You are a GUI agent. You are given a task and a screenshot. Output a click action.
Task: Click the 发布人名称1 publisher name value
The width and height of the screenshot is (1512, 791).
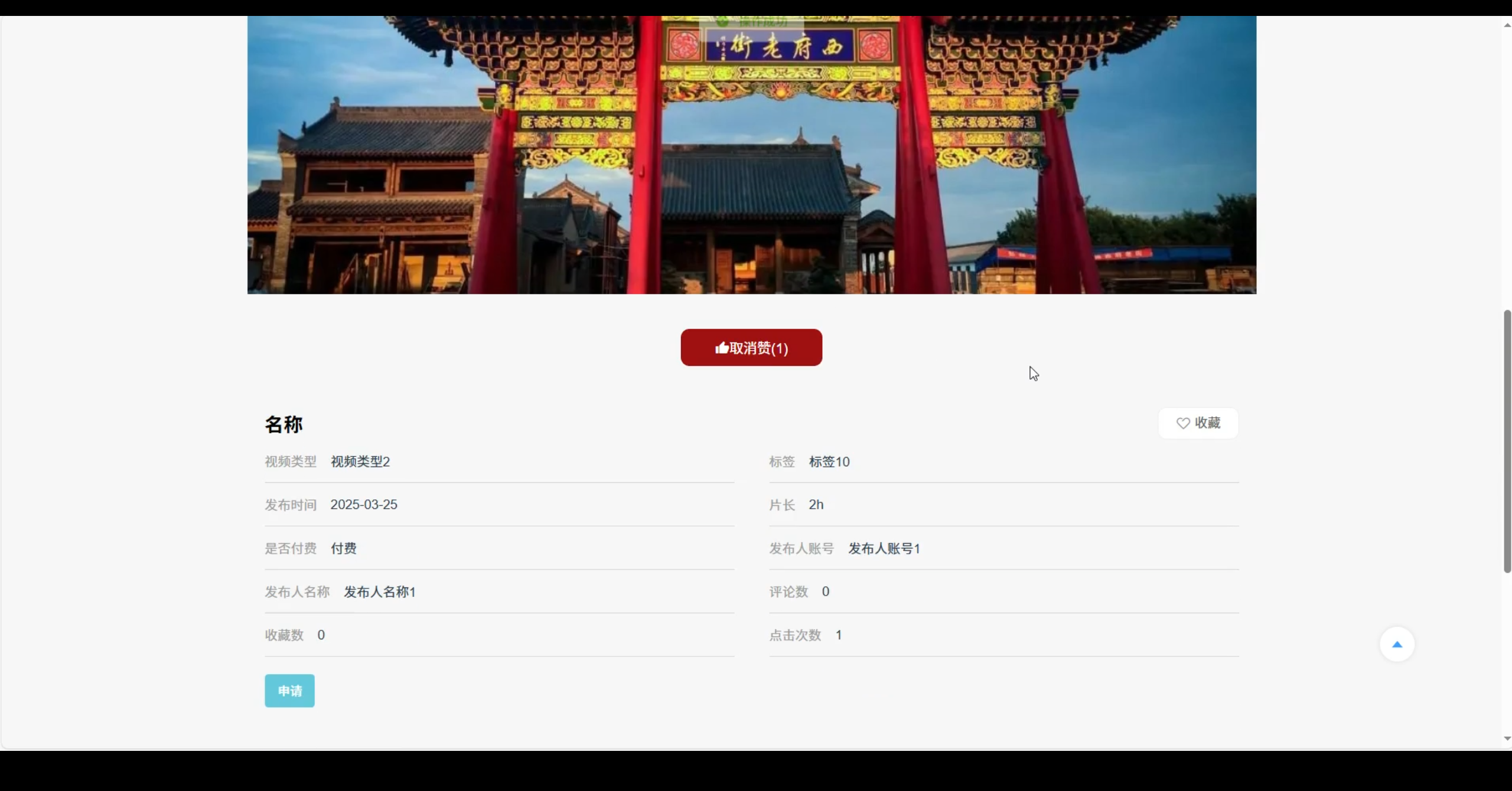pos(380,591)
